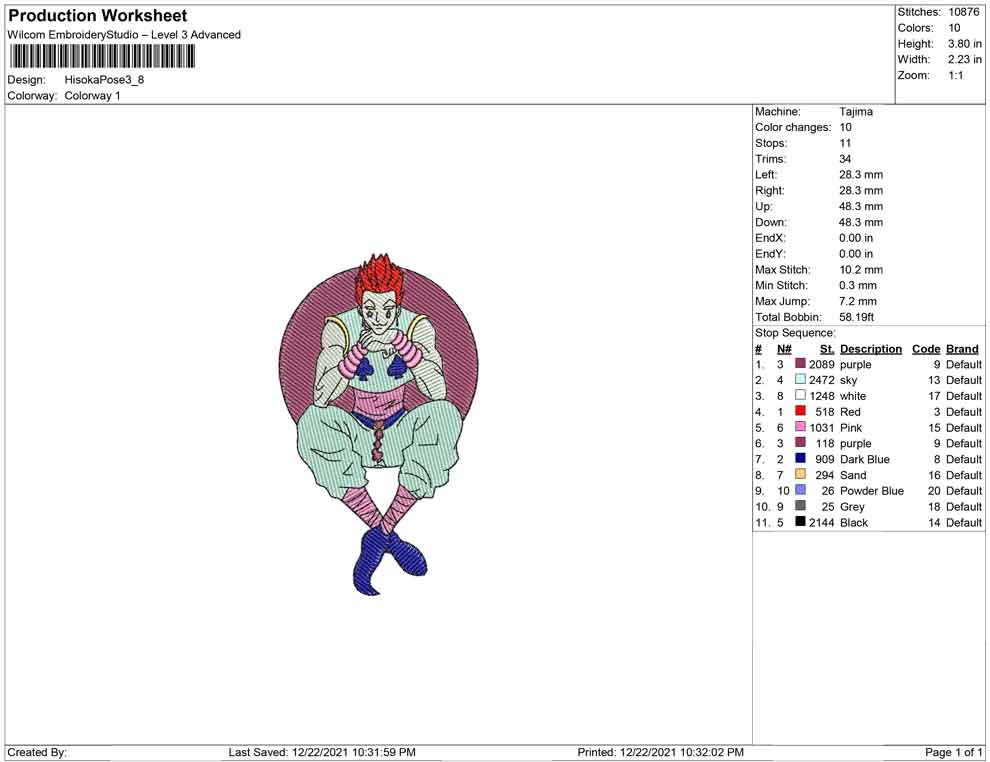This screenshot has width=990, height=762.
Task: Click the 'N#' column header
Action: coord(784,349)
